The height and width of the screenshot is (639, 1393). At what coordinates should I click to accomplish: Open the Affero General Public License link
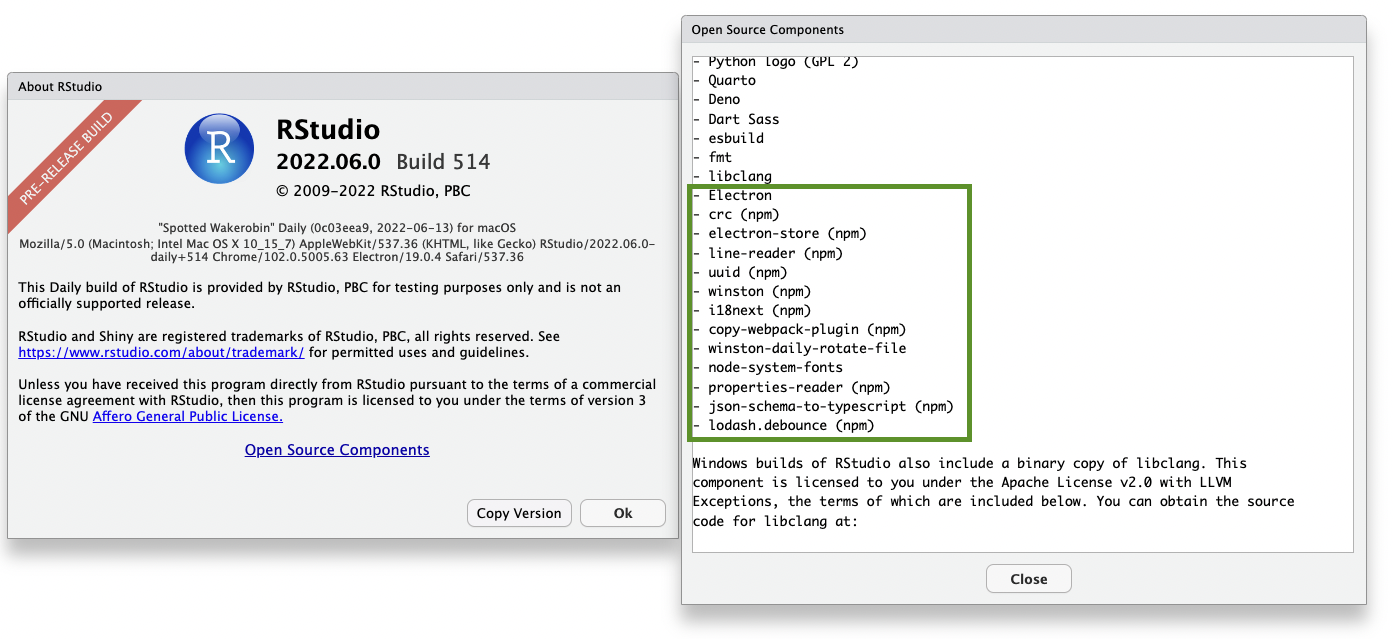187,416
